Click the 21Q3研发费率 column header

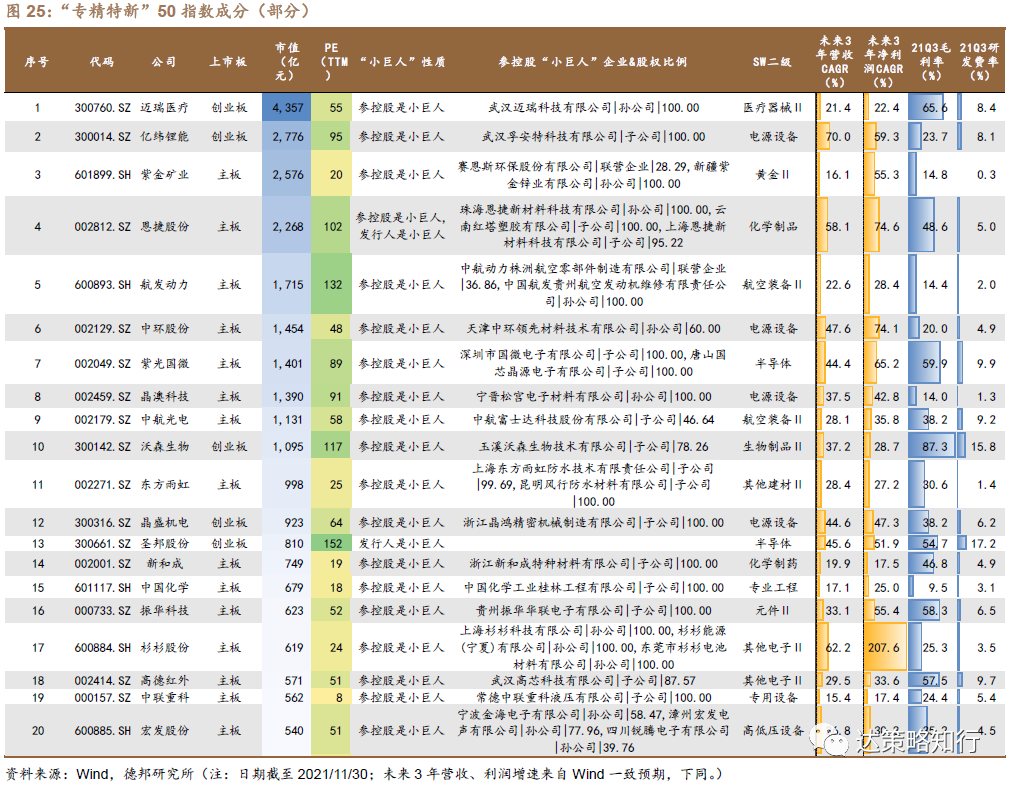pos(979,62)
